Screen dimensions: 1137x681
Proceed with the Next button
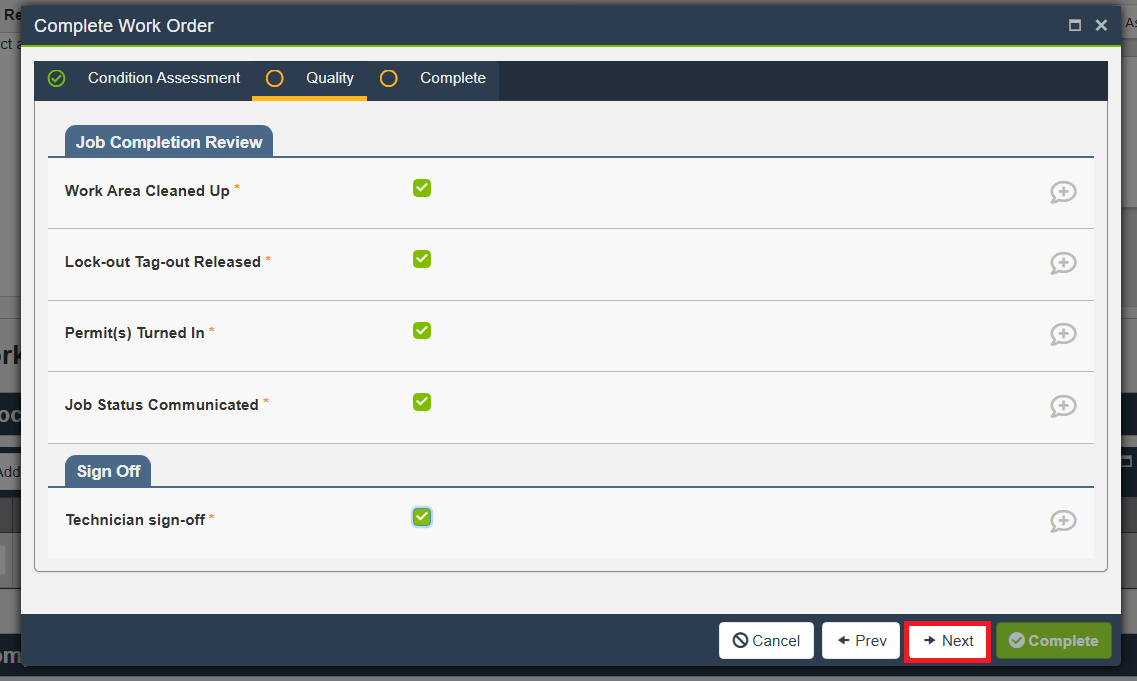click(947, 641)
